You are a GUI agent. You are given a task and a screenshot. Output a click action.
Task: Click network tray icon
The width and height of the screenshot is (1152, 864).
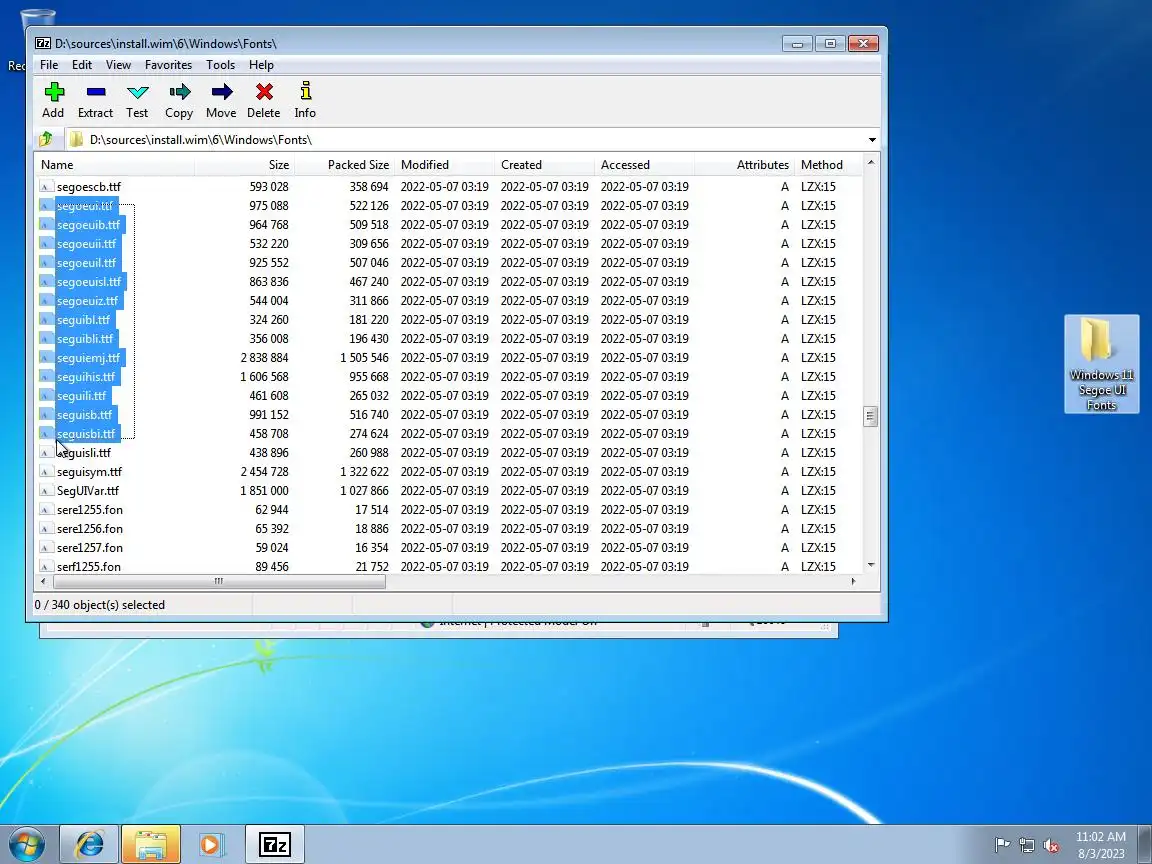1027,846
